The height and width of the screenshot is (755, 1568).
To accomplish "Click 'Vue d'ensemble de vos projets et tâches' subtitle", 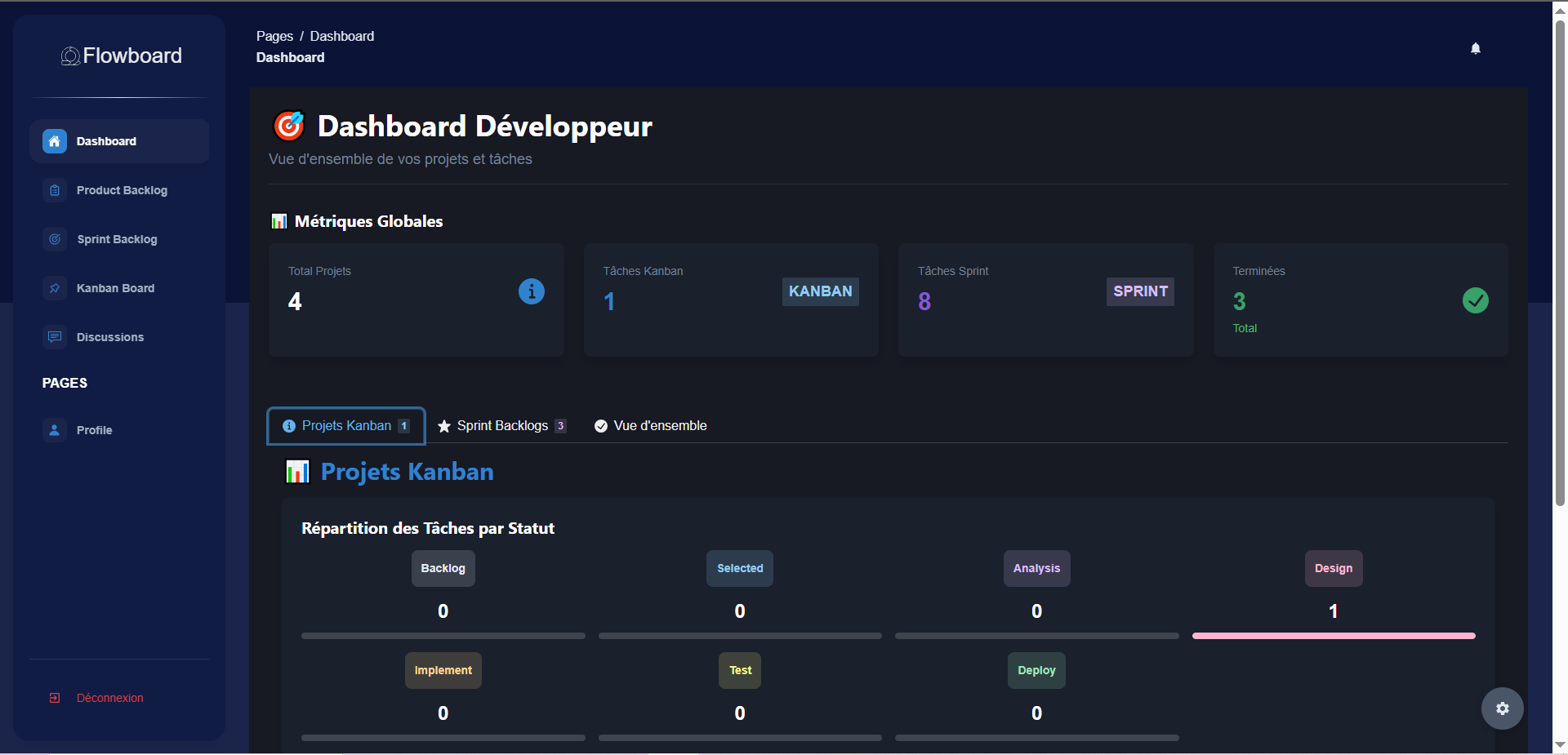I will tap(400, 159).
